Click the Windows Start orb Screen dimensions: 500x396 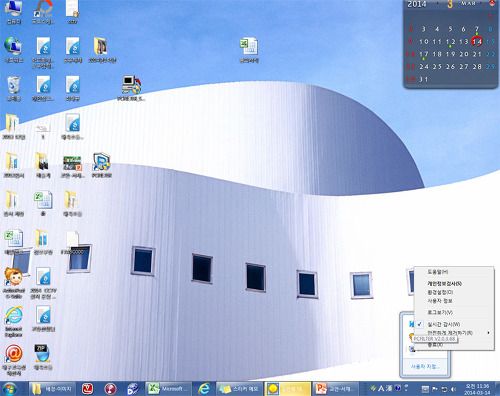coord(10,389)
